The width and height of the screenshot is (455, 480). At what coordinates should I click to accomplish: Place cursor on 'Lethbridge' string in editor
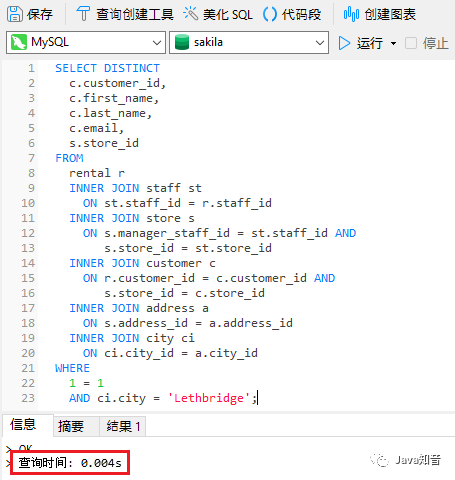click(x=209, y=398)
